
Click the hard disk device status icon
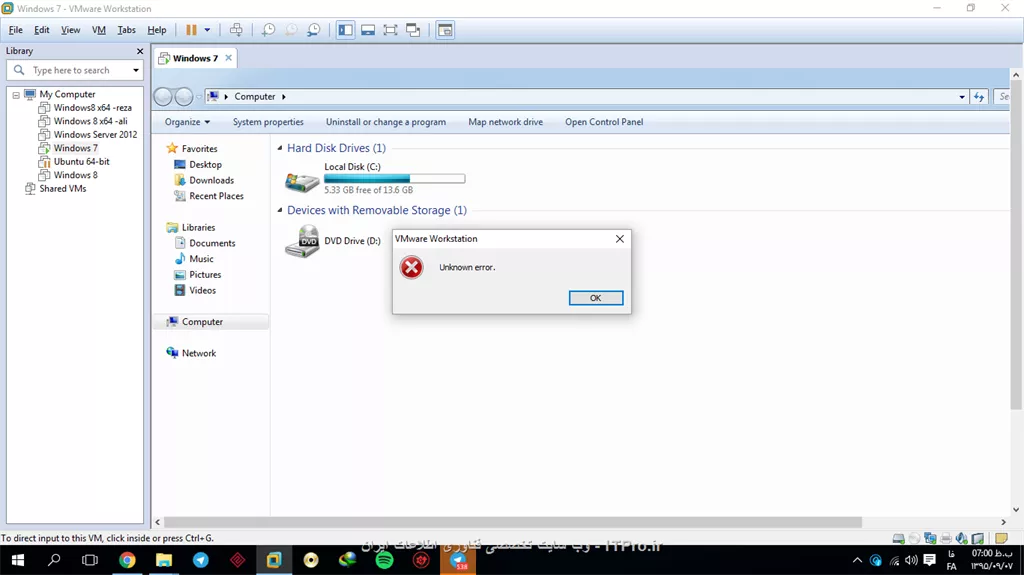click(899, 538)
